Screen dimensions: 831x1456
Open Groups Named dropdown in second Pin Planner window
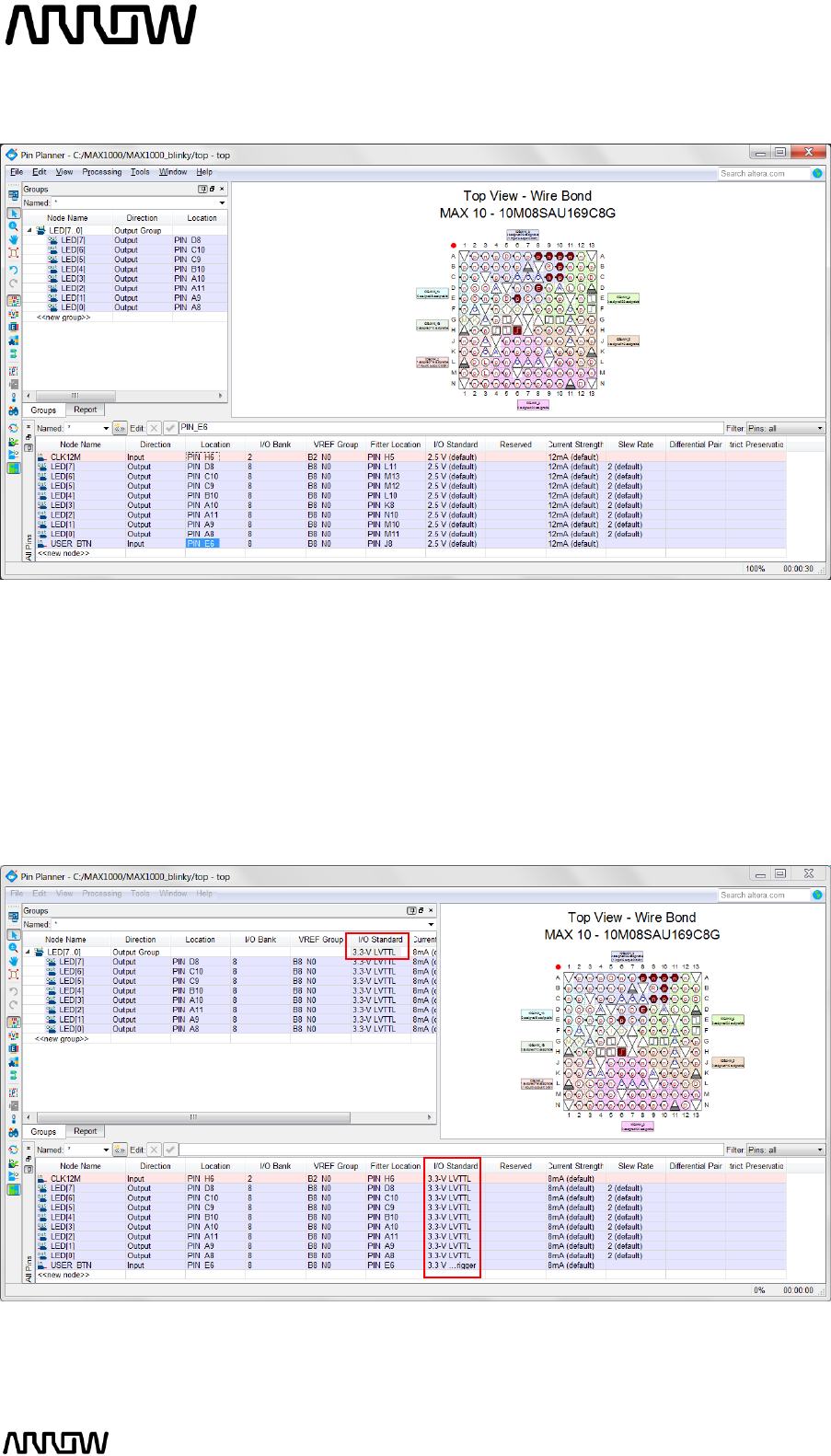pos(431,924)
